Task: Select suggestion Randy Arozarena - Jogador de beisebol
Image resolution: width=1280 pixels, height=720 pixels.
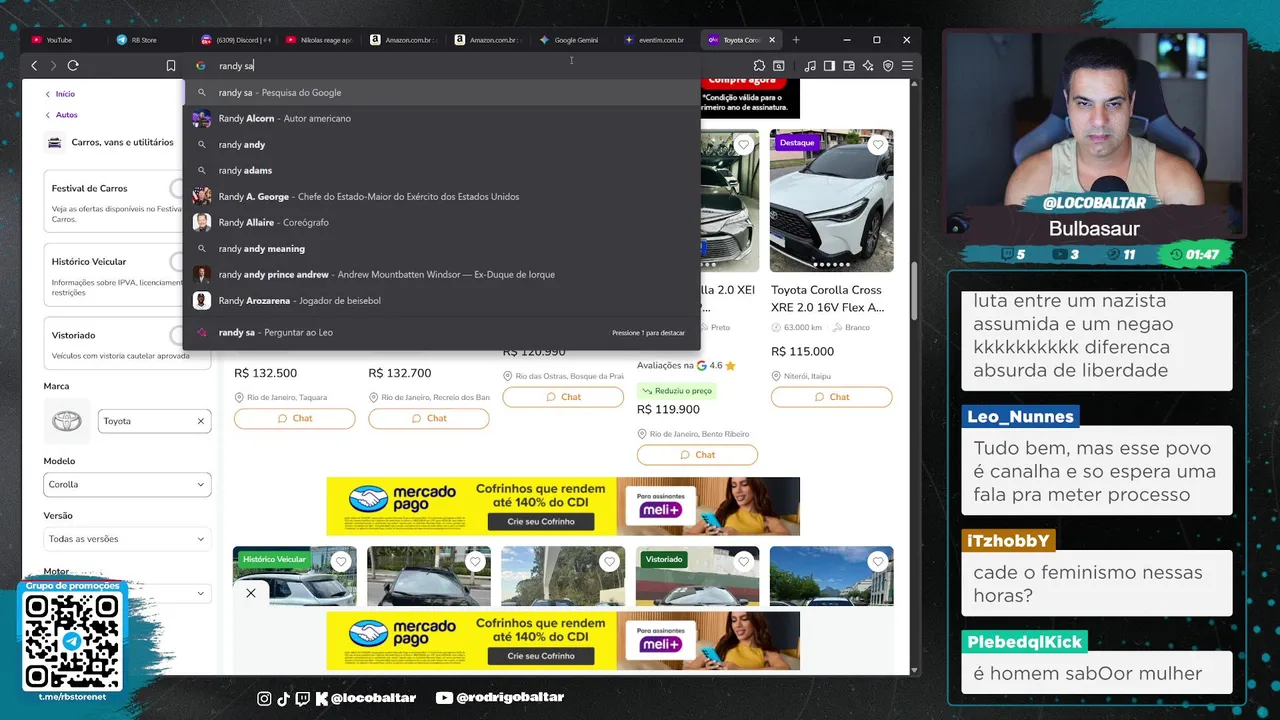Action: [441, 300]
